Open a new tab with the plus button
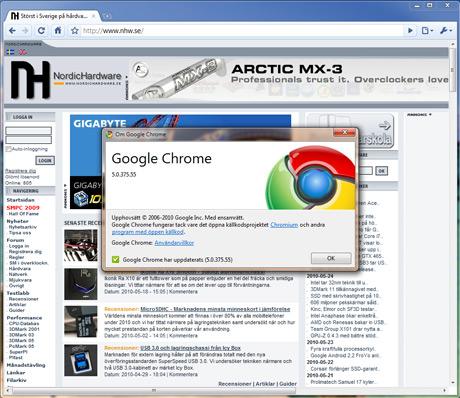 coord(107,16)
